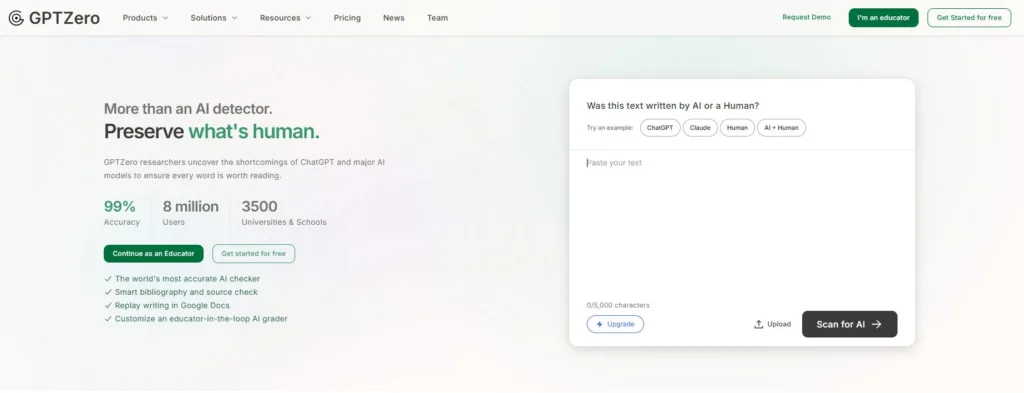The width and height of the screenshot is (1024, 393).
Task: Click 'Preserve what's human.' heading
Action: (x=212, y=131)
